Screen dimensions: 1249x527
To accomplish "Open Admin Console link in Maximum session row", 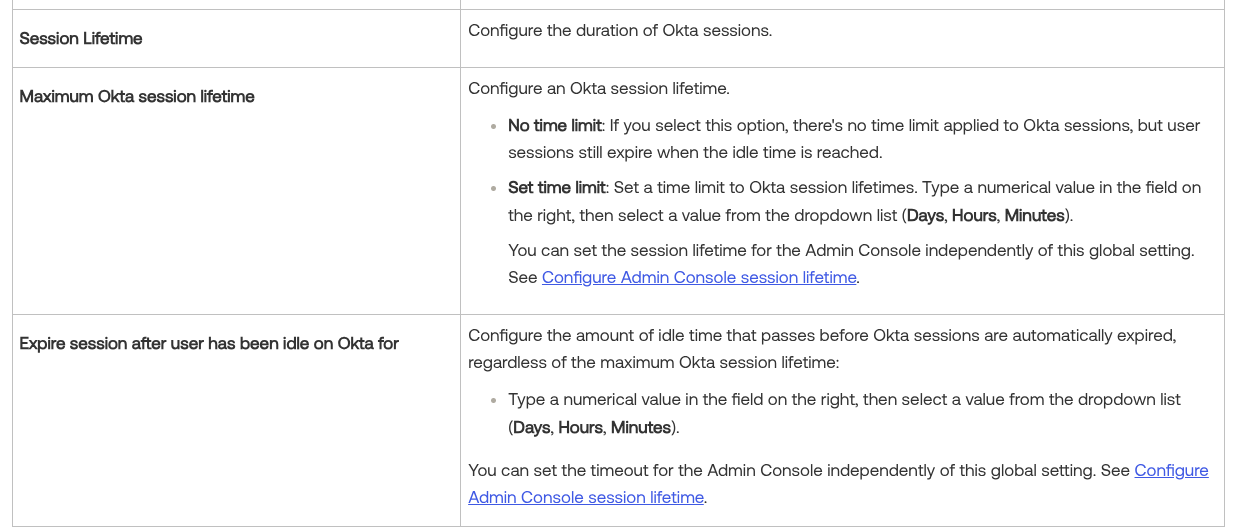I will point(698,278).
